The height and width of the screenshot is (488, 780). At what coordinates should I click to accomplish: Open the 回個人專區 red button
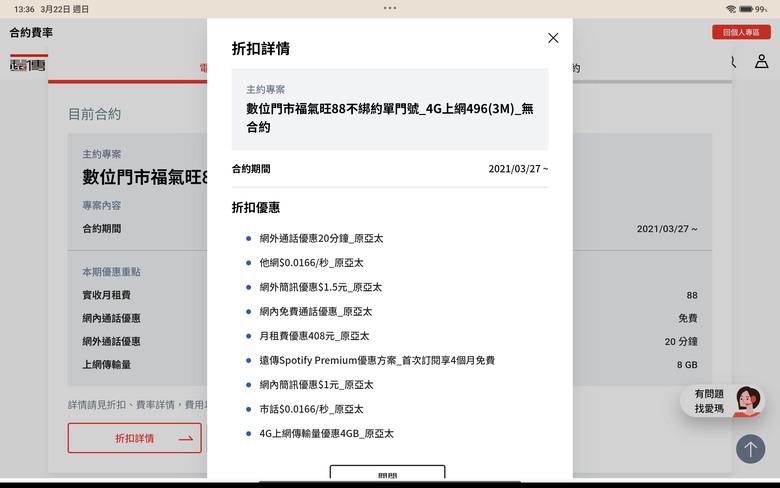point(741,32)
